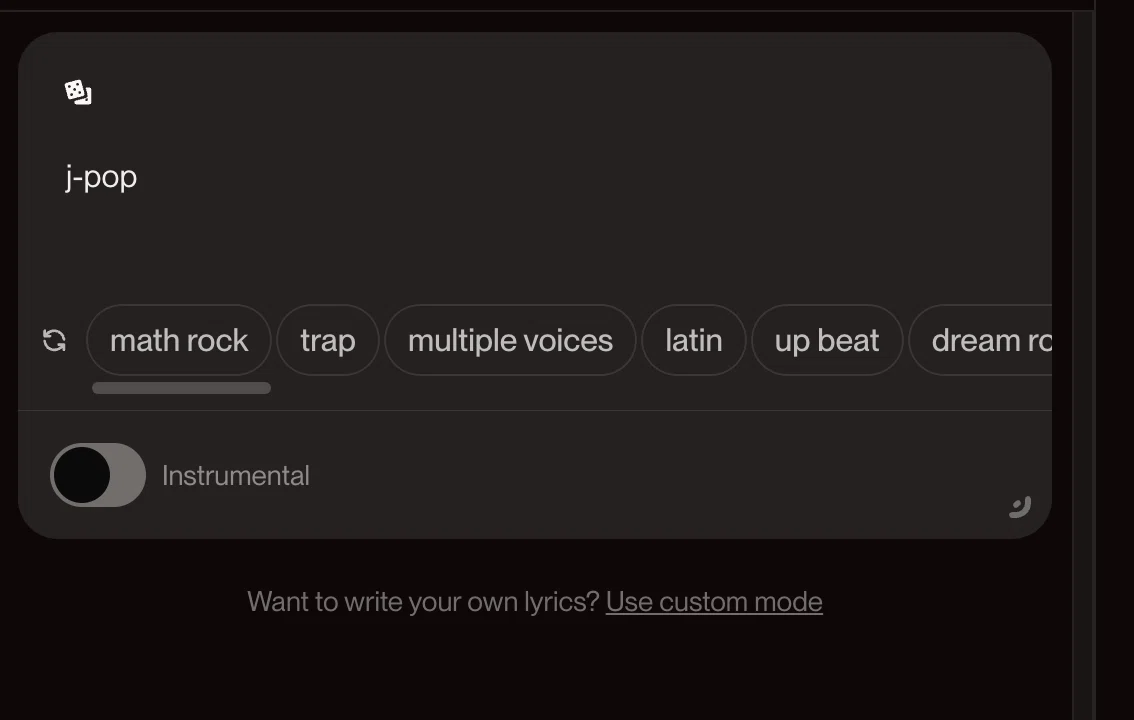Select the partially visible dream chip
The height and width of the screenshot is (720, 1134).
click(981, 340)
